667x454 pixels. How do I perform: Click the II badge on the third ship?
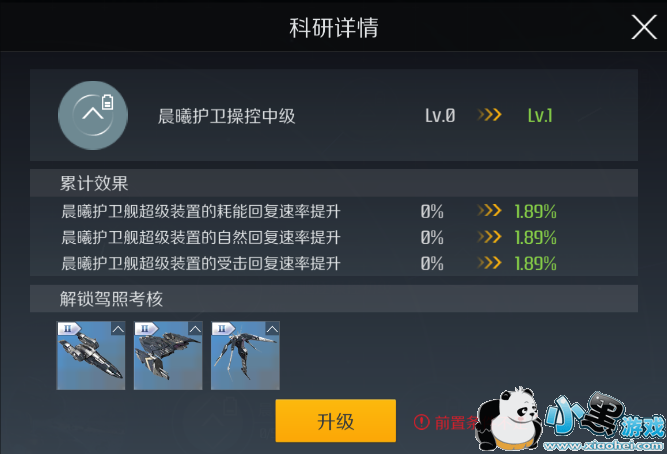click(222, 329)
